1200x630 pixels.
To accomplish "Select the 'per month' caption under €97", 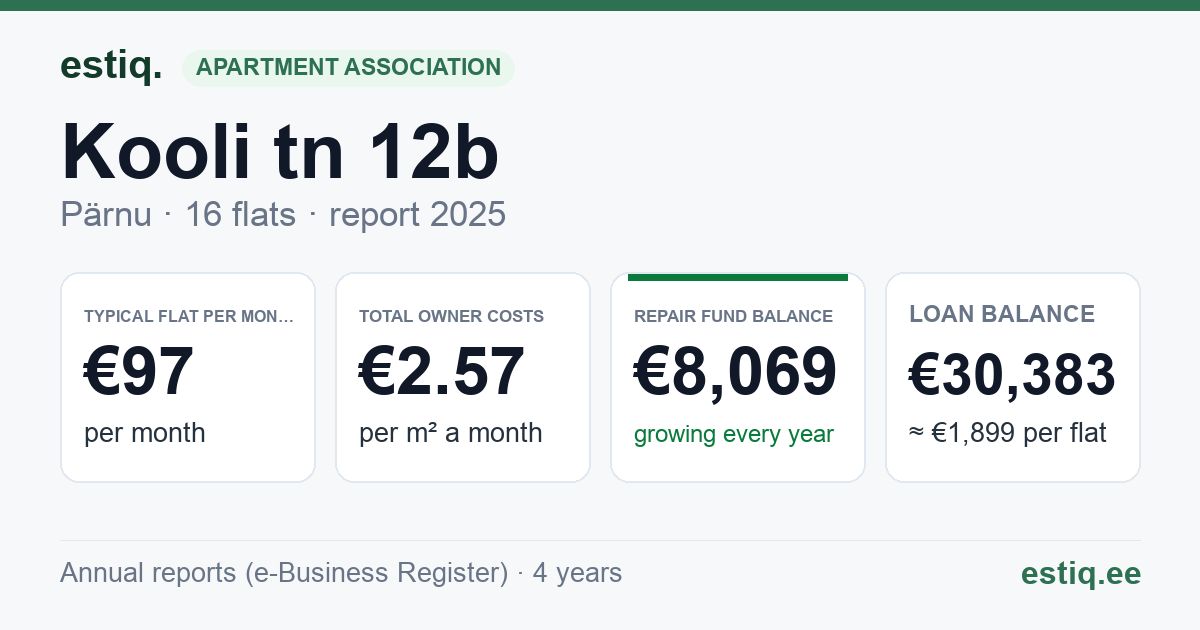I will click(x=145, y=433).
